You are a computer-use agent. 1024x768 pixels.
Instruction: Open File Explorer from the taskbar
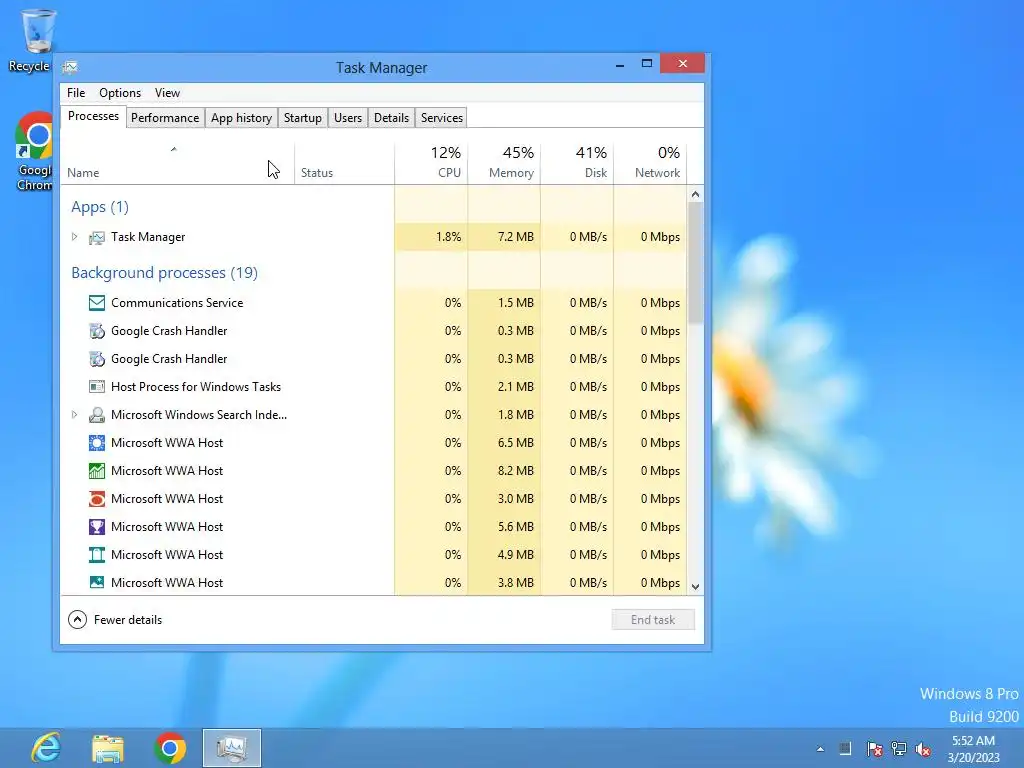tap(108, 748)
